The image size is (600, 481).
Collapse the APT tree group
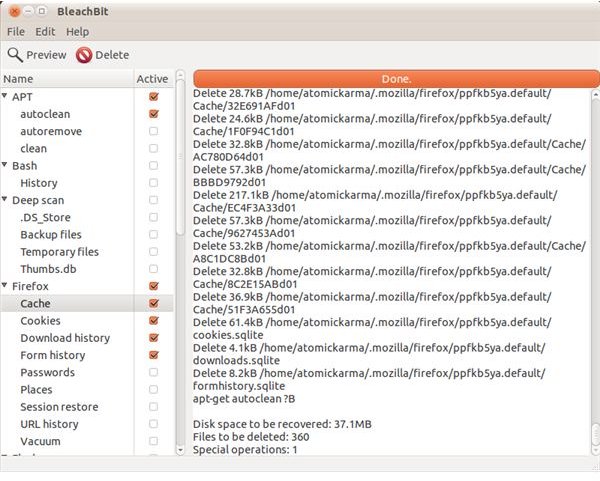[x=5, y=96]
